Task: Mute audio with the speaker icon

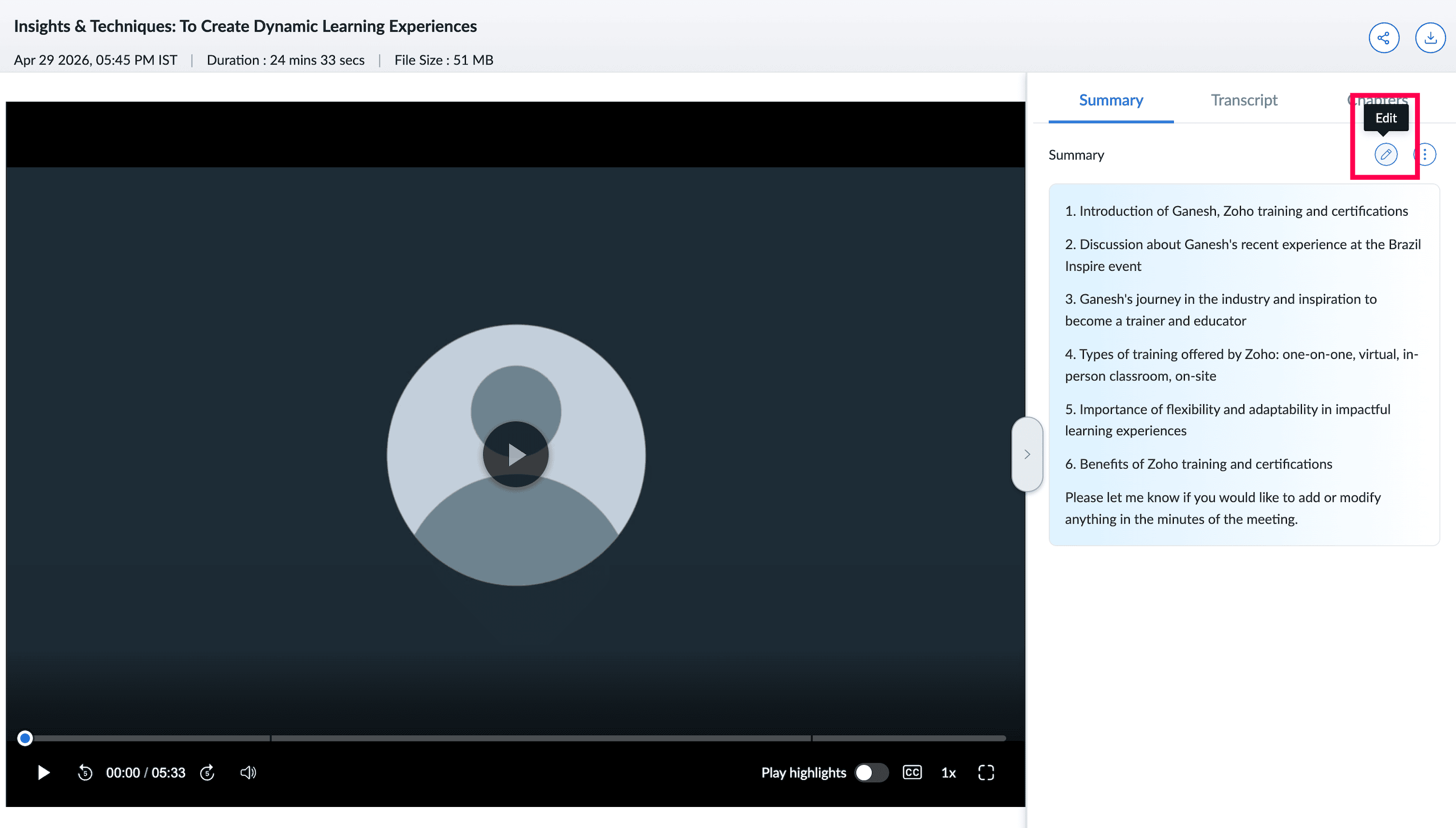Action: click(248, 772)
